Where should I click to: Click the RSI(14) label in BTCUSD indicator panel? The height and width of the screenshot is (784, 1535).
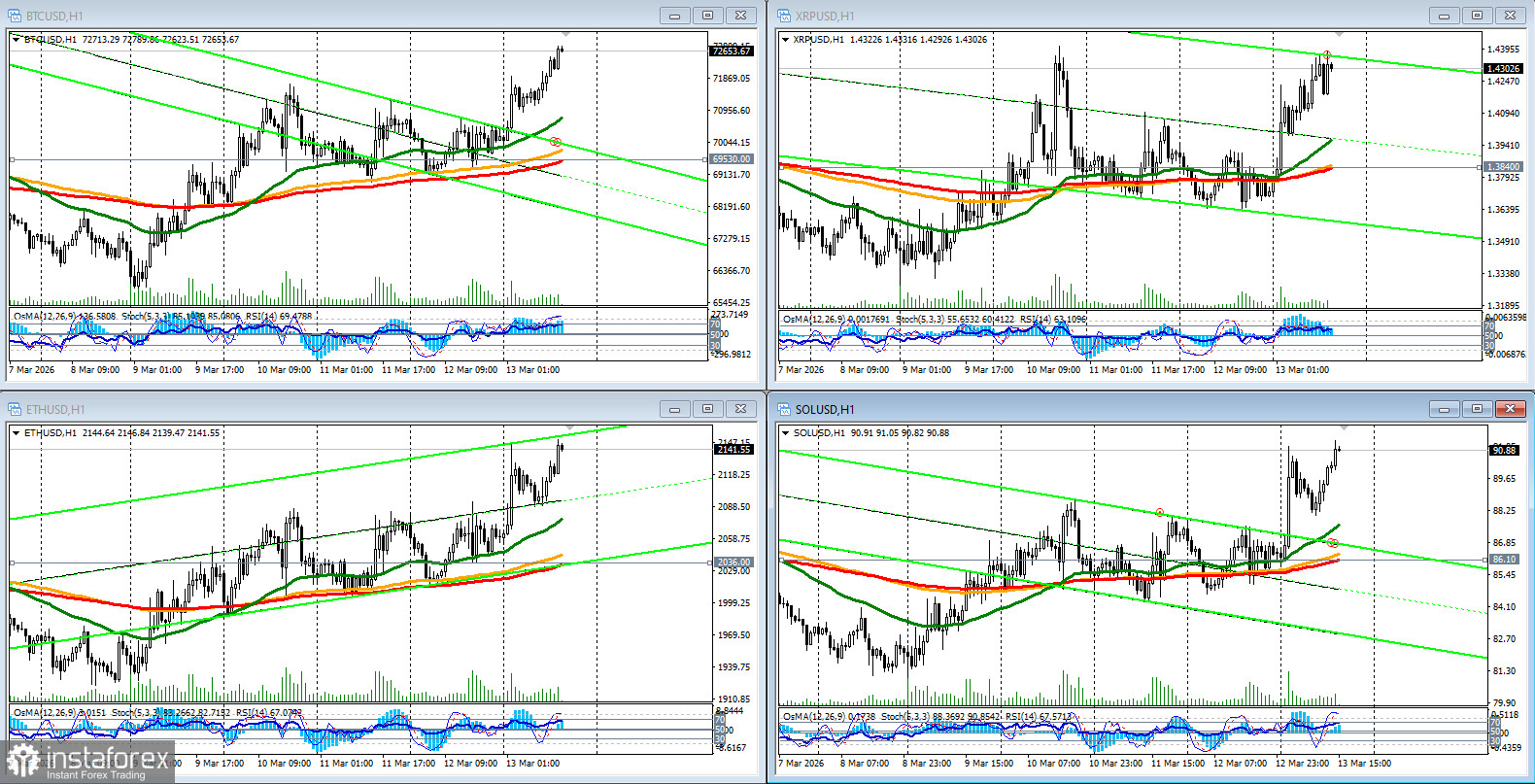point(262,317)
